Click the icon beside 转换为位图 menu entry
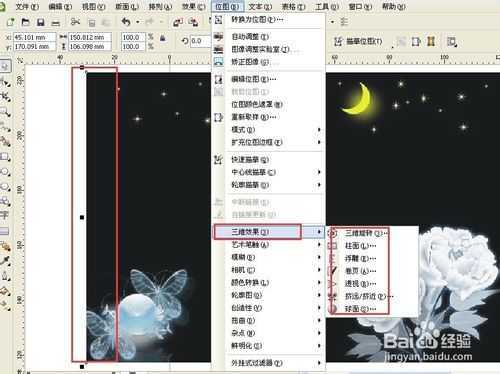Image resolution: width=500 pixels, height=374 pixels. [x=218, y=20]
